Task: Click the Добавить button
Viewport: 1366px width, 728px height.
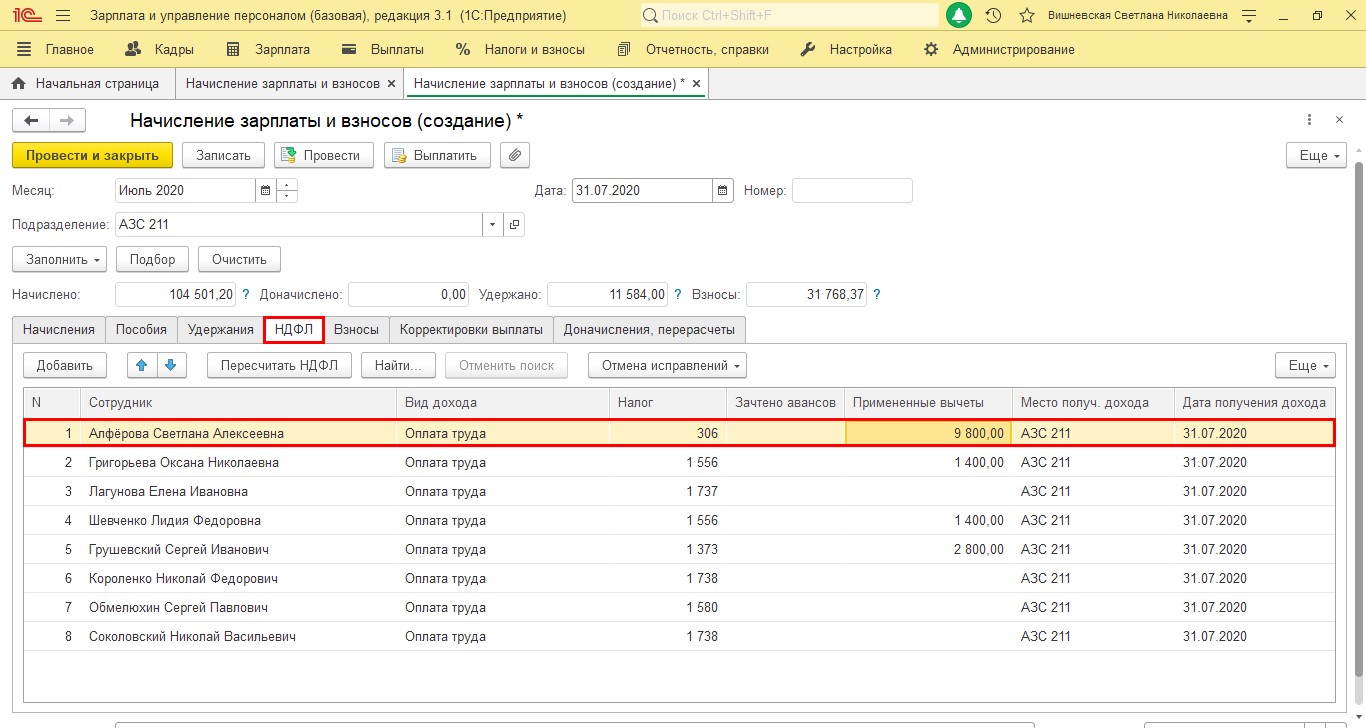Action: tap(65, 365)
